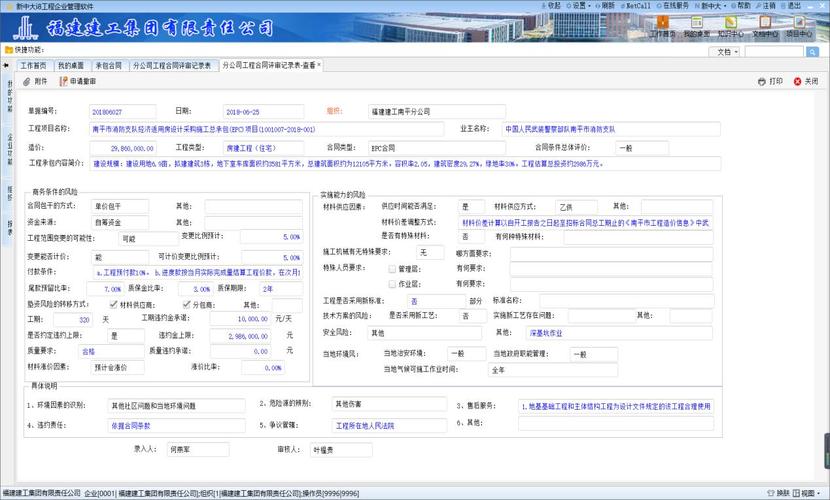Click the 组织 field showing 福建建工南平分公司
830x500 pixels.
pyautogui.click(x=437, y=112)
